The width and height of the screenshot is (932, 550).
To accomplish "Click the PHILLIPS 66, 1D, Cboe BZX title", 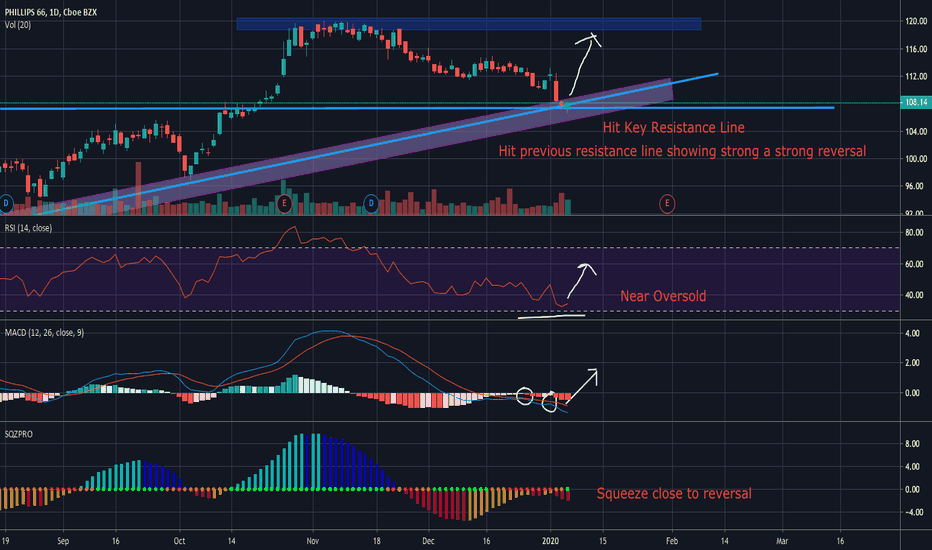I will tap(51, 12).
